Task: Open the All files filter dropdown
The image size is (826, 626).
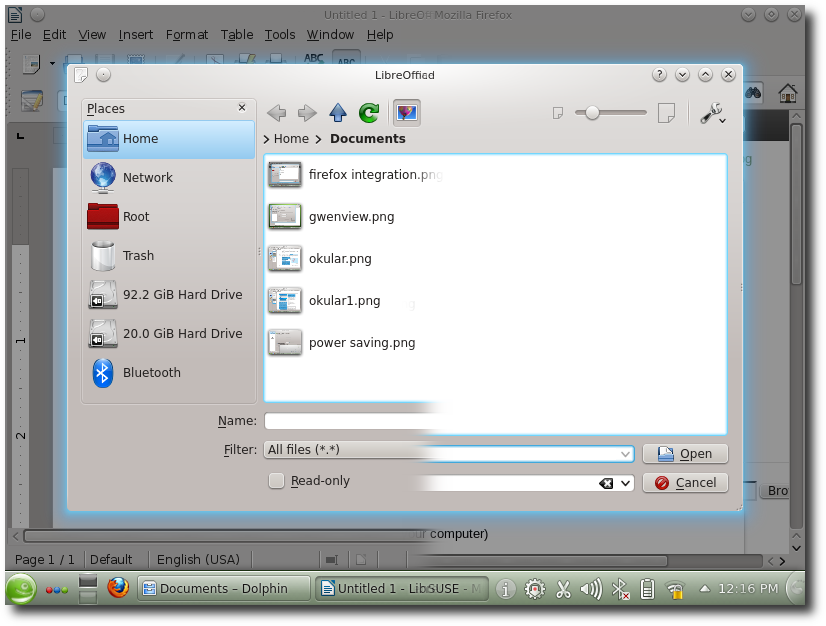Action: 448,450
